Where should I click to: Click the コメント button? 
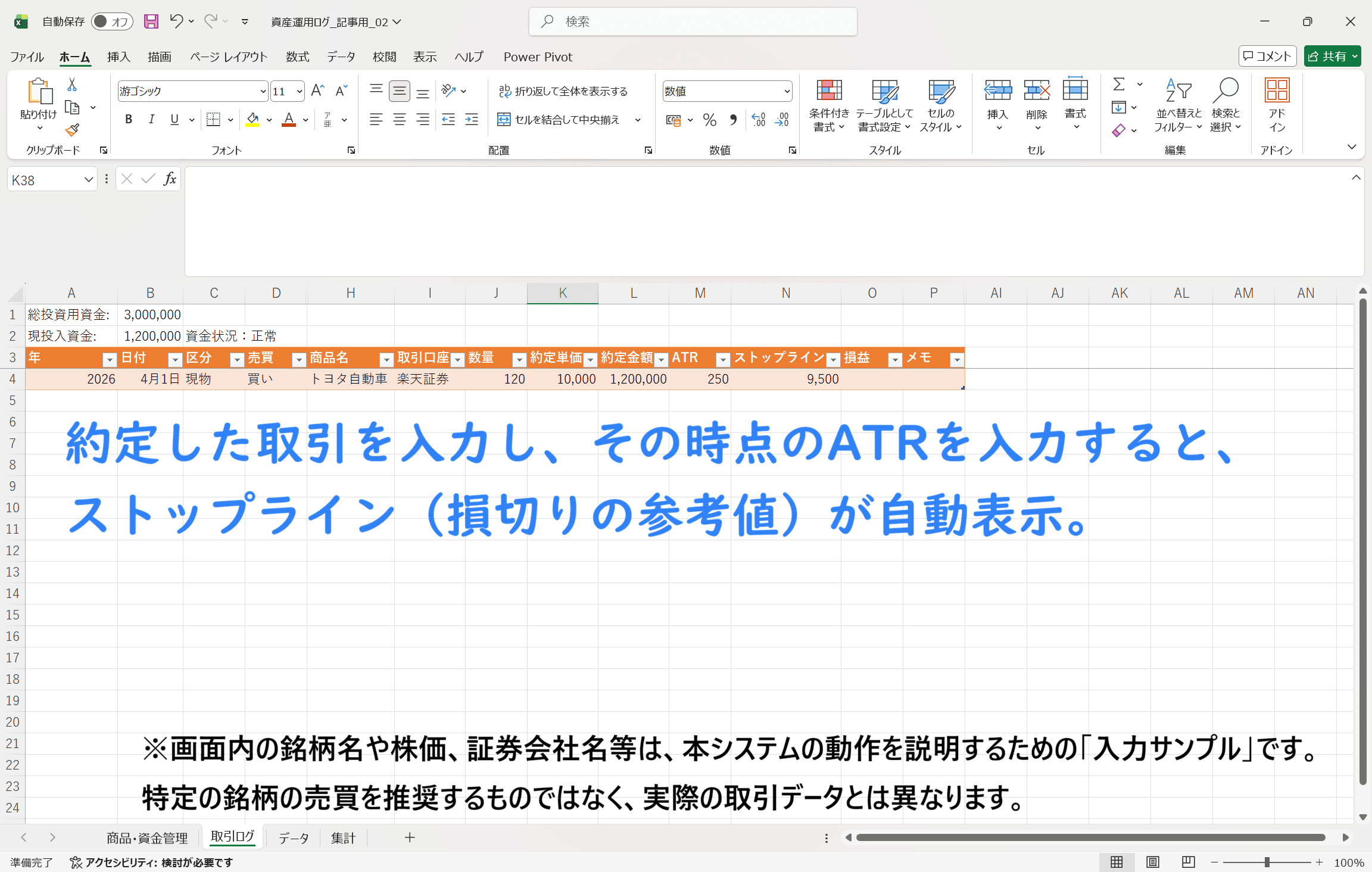pyautogui.click(x=1267, y=57)
